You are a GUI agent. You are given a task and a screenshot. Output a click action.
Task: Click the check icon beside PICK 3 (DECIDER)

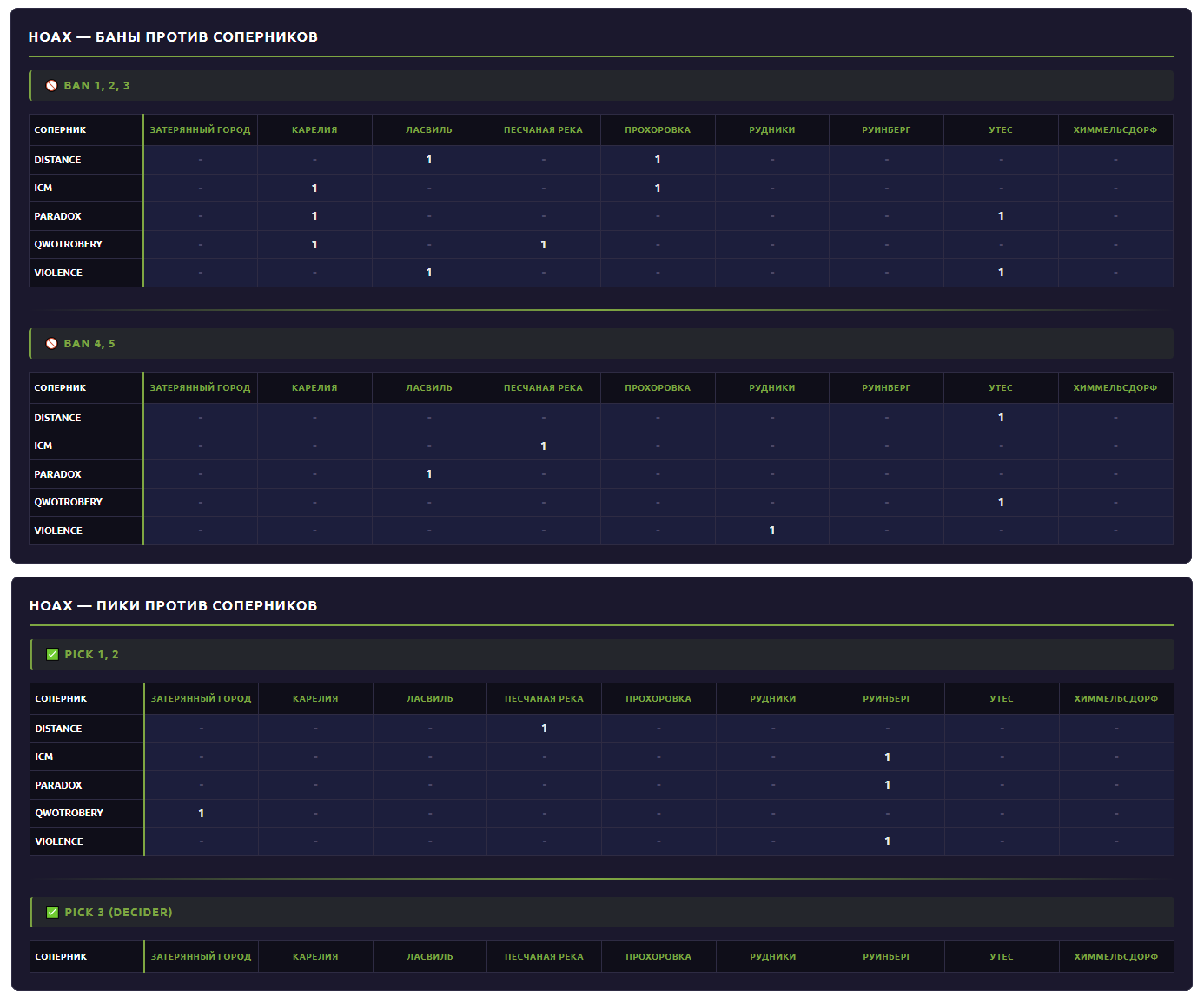click(53, 913)
